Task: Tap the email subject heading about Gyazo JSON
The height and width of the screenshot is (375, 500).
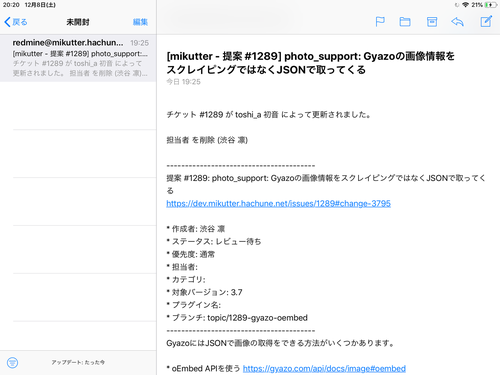Action: 310,63
